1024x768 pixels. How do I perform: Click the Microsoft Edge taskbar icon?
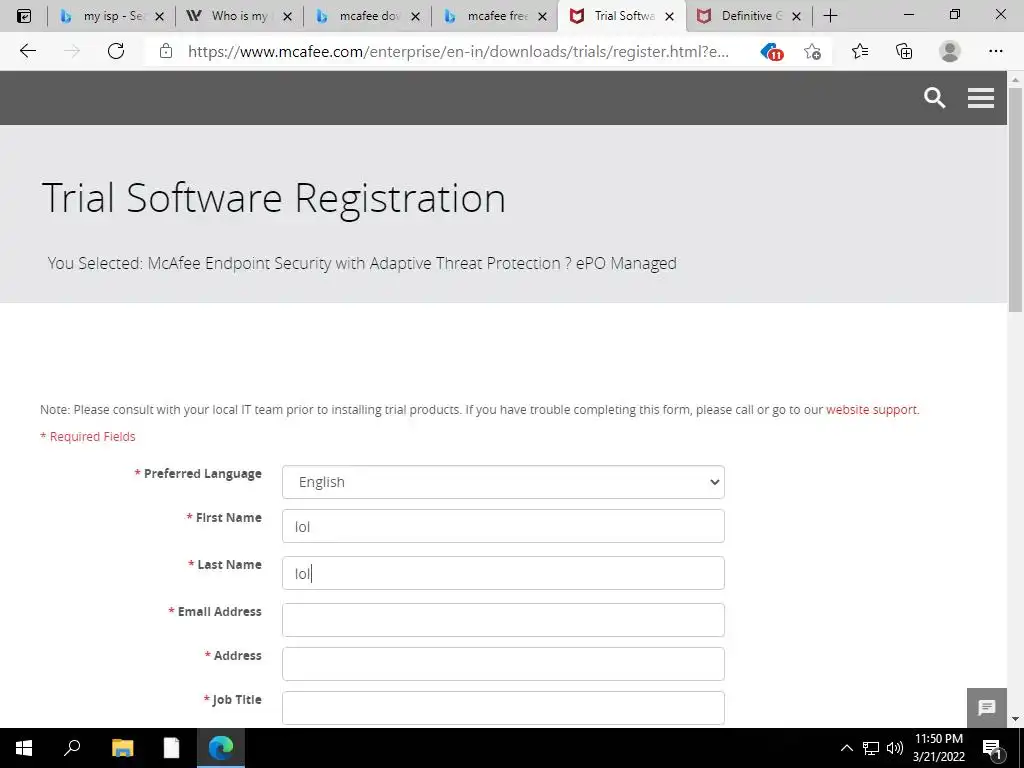[221, 748]
